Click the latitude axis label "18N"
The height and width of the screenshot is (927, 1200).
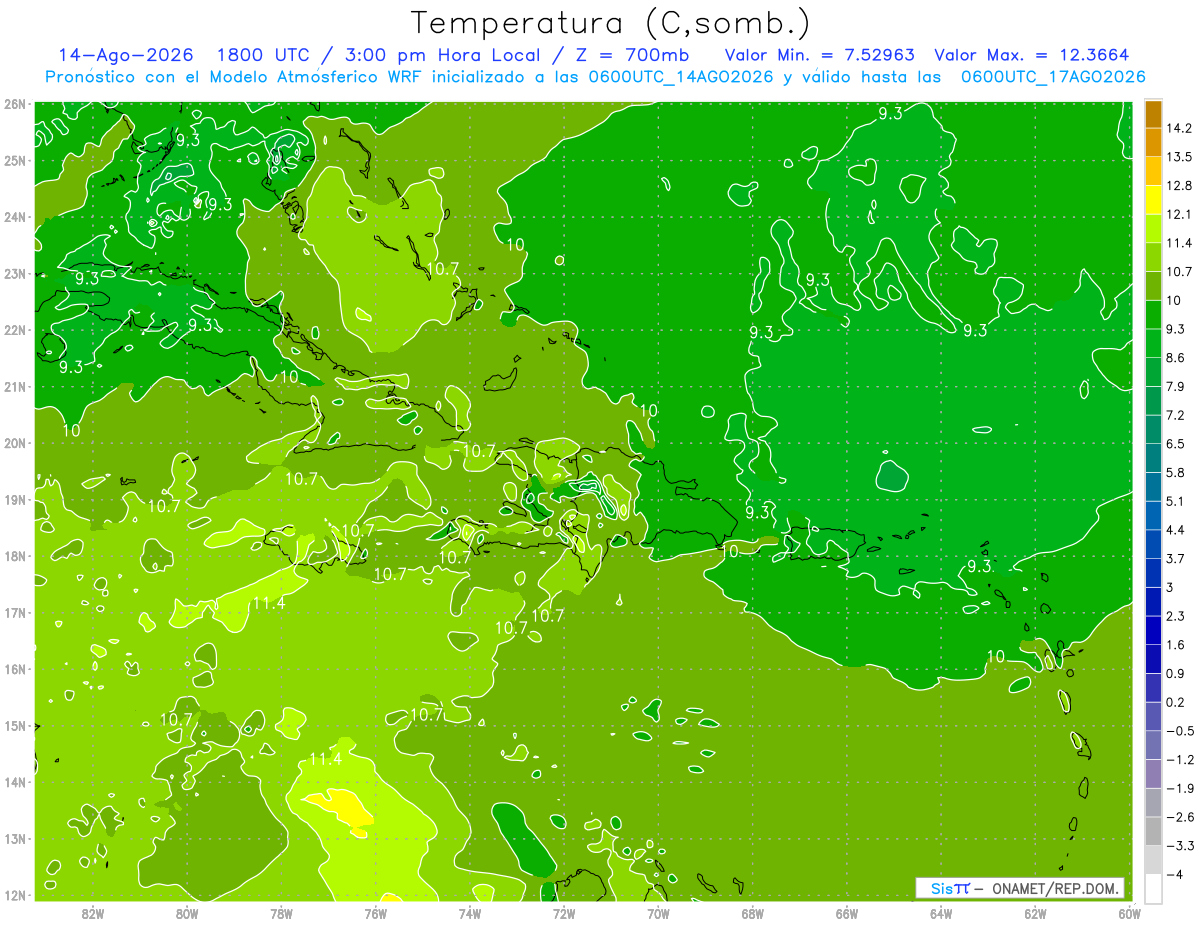pos(14,556)
